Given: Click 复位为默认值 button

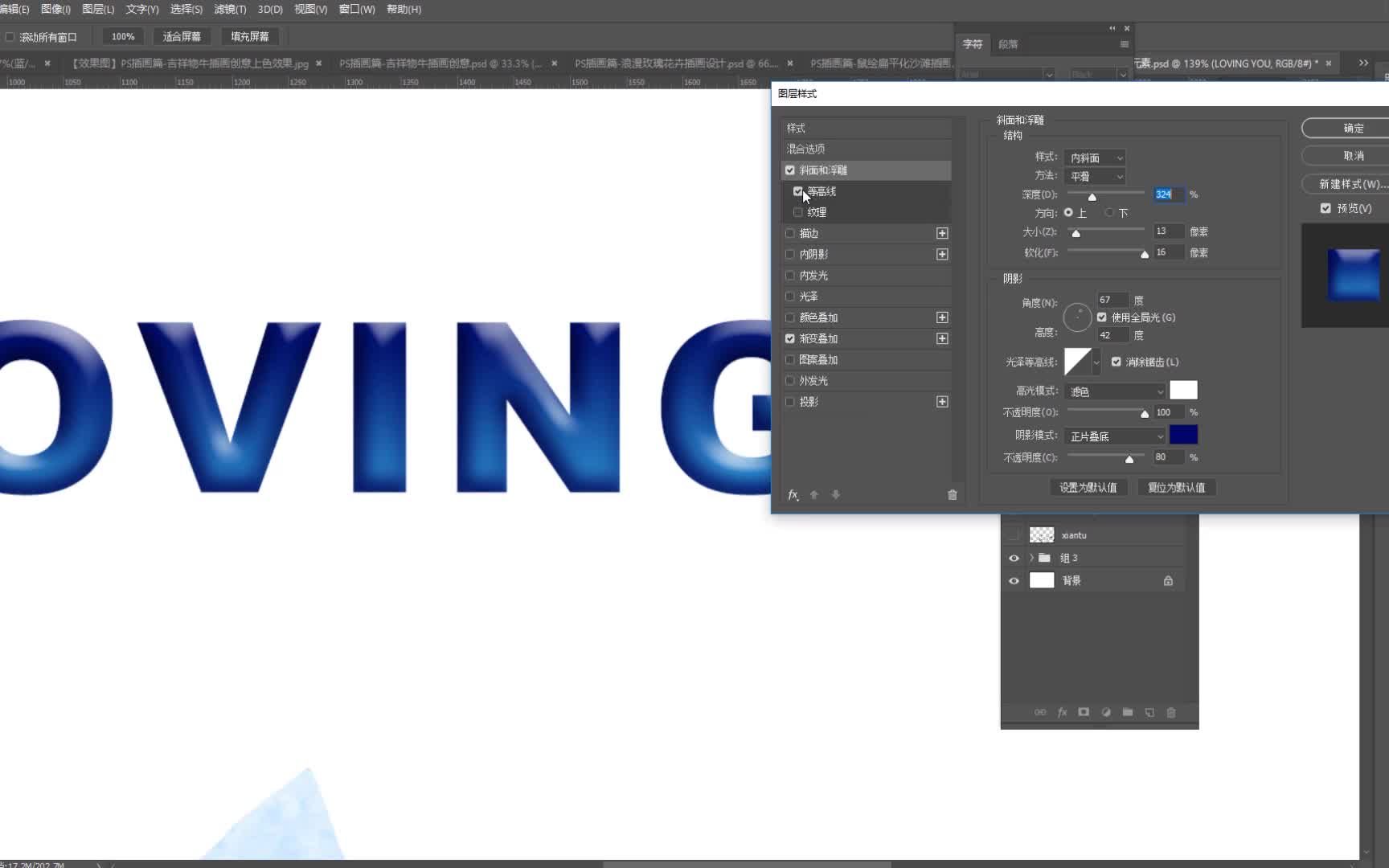Looking at the screenshot, I should click(1177, 488).
